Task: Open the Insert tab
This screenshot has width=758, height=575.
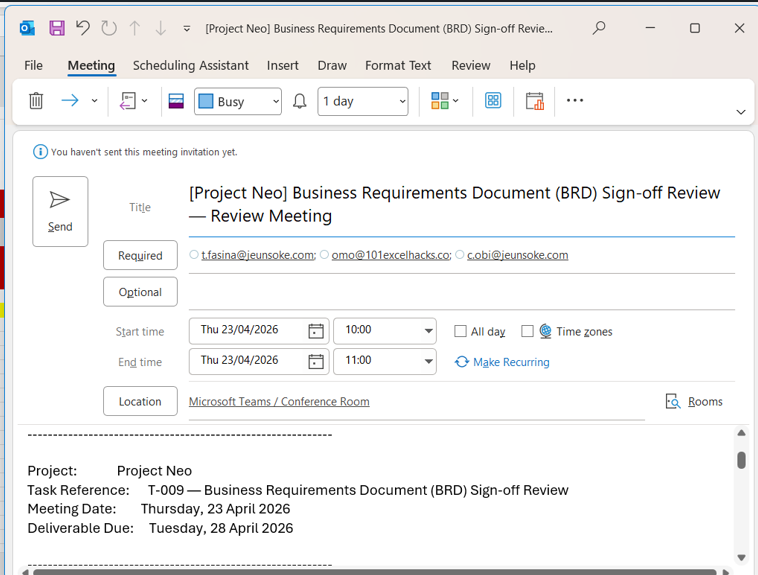Action: pyautogui.click(x=283, y=65)
